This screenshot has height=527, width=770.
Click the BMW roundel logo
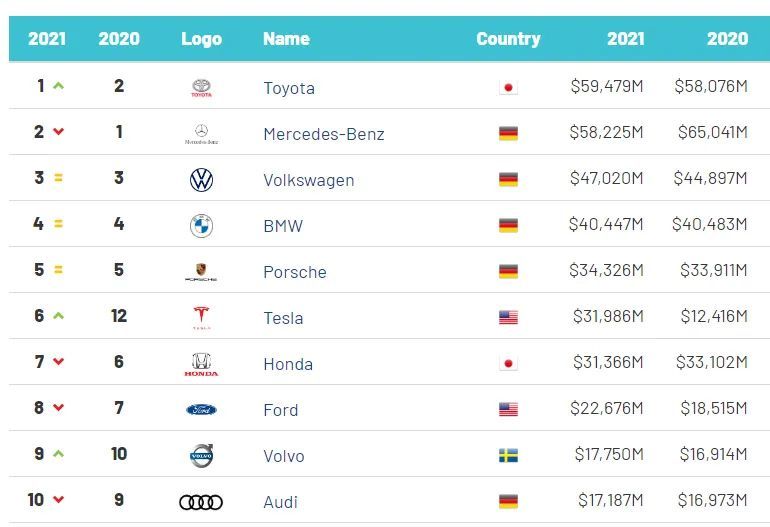tap(201, 226)
